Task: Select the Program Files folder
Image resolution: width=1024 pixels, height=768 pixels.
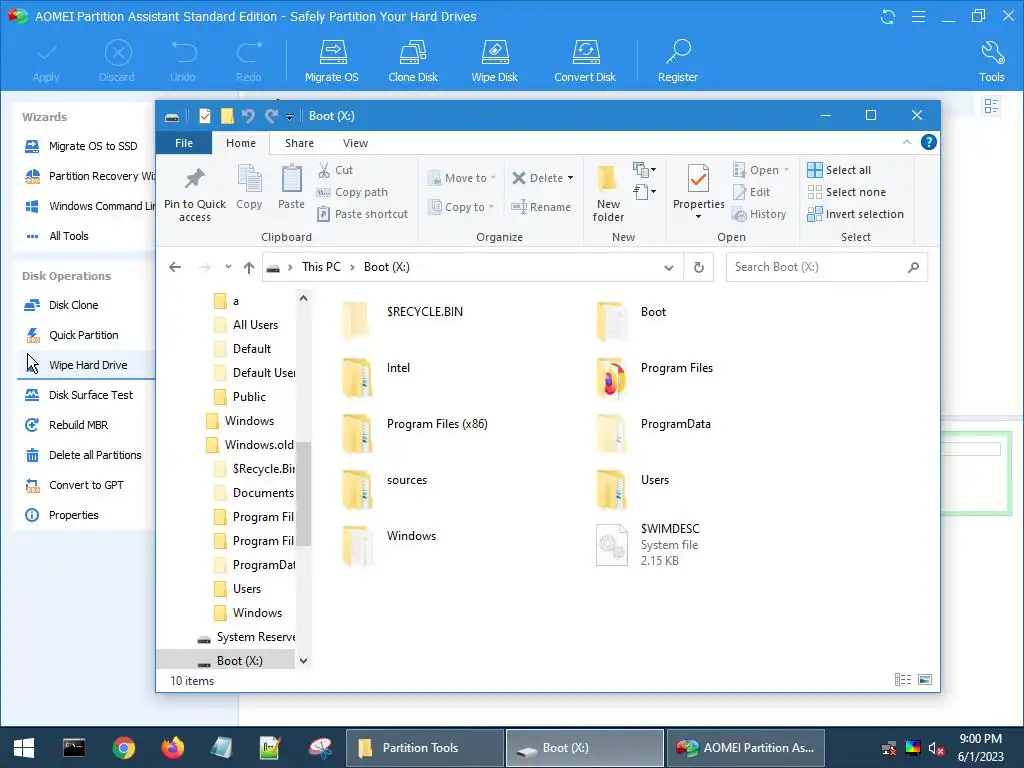Action: pos(655,377)
